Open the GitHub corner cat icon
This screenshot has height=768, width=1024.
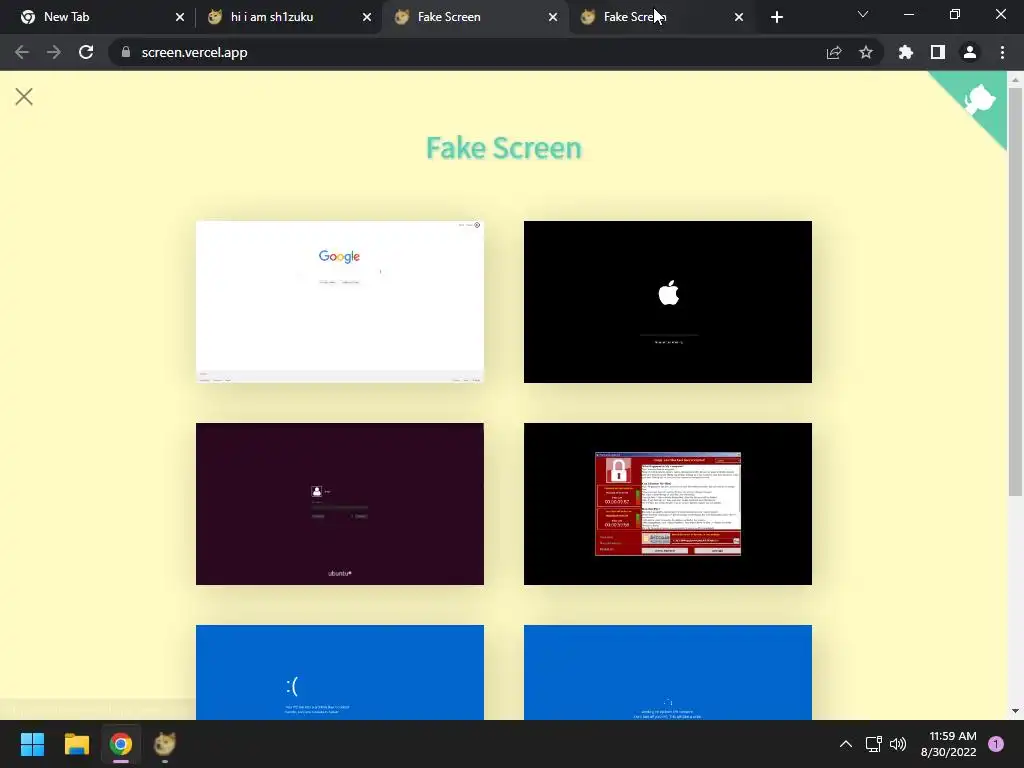point(978,100)
